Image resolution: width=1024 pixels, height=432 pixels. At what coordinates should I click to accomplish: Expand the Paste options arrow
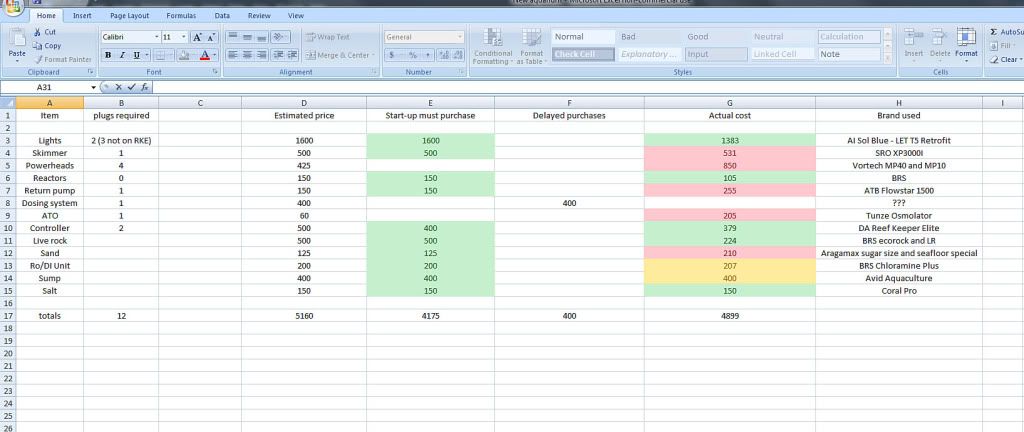[17, 60]
